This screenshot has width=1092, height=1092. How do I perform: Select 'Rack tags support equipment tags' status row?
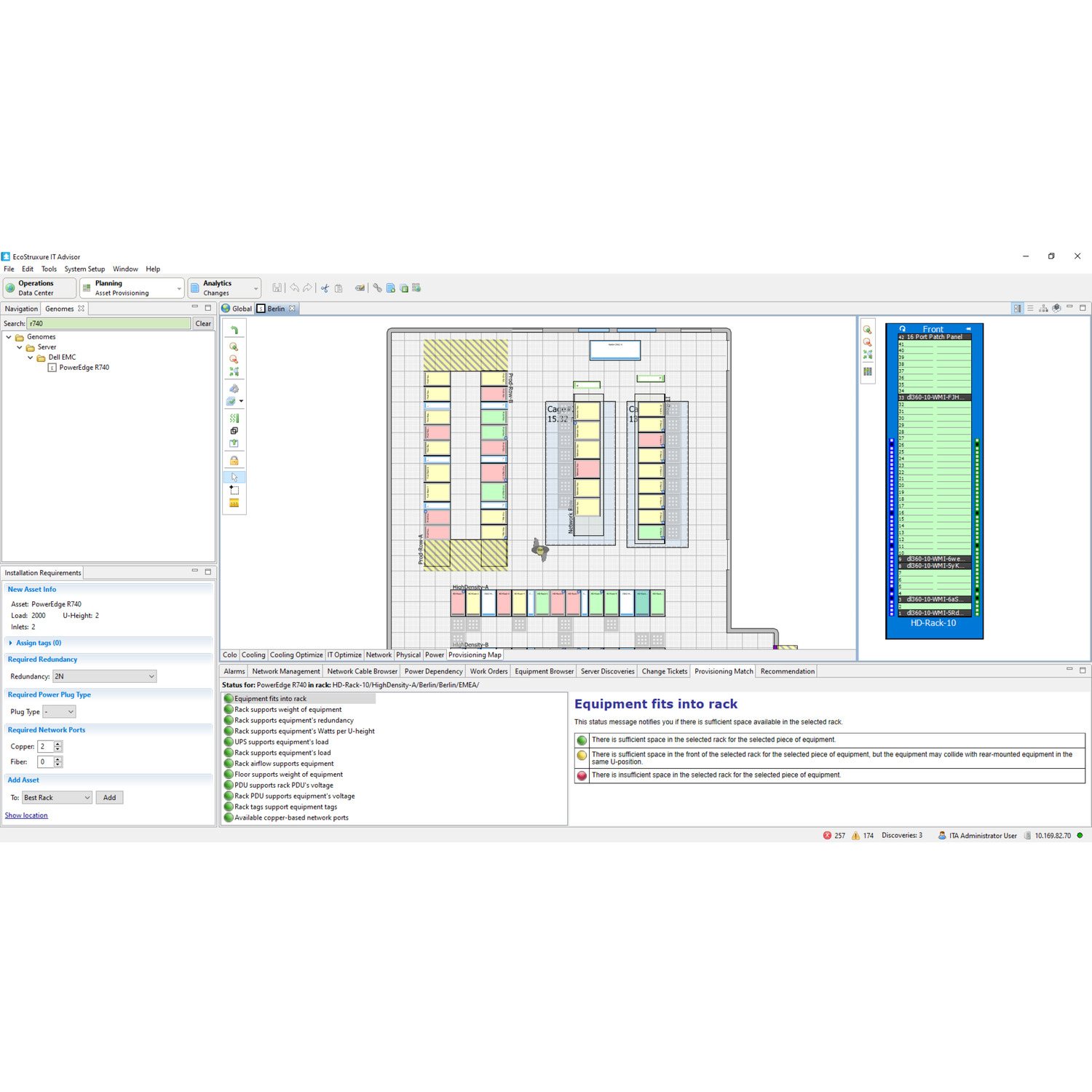pyautogui.click(x=285, y=807)
